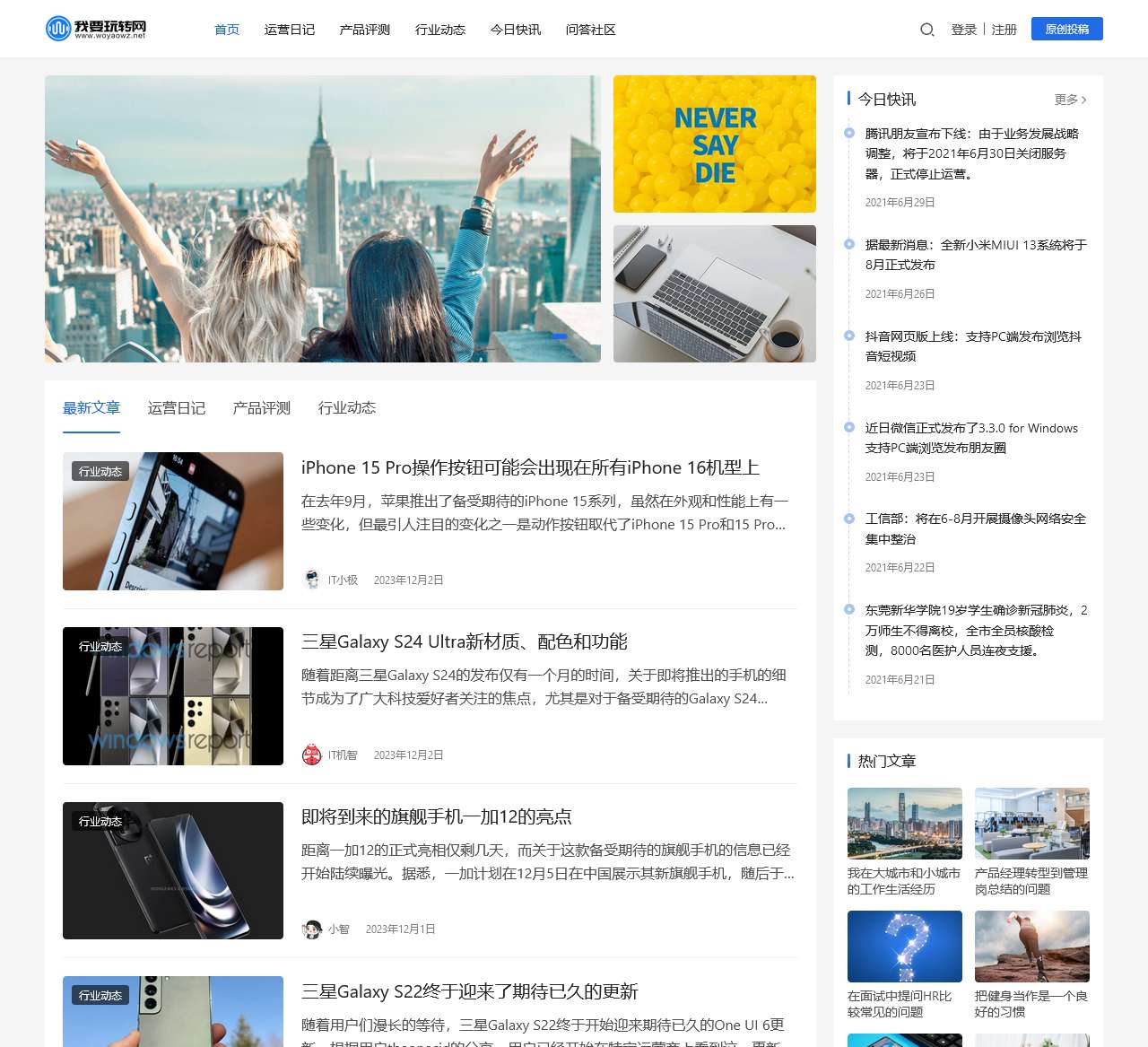This screenshot has height=1047, width=1148.
Task: Click 小智 author avatar
Action: click(x=311, y=929)
